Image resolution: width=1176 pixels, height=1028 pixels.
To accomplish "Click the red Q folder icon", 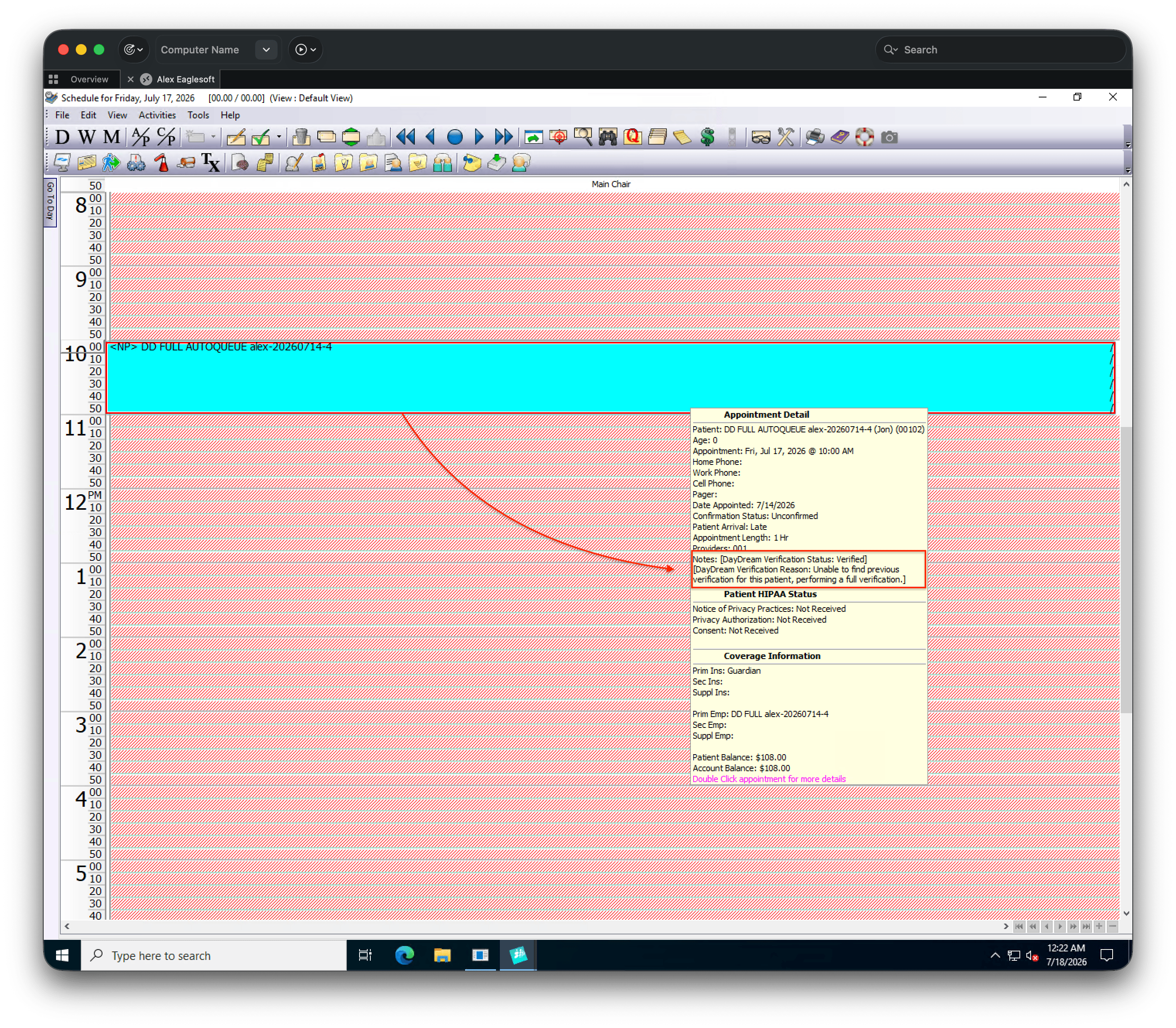I will click(632, 138).
